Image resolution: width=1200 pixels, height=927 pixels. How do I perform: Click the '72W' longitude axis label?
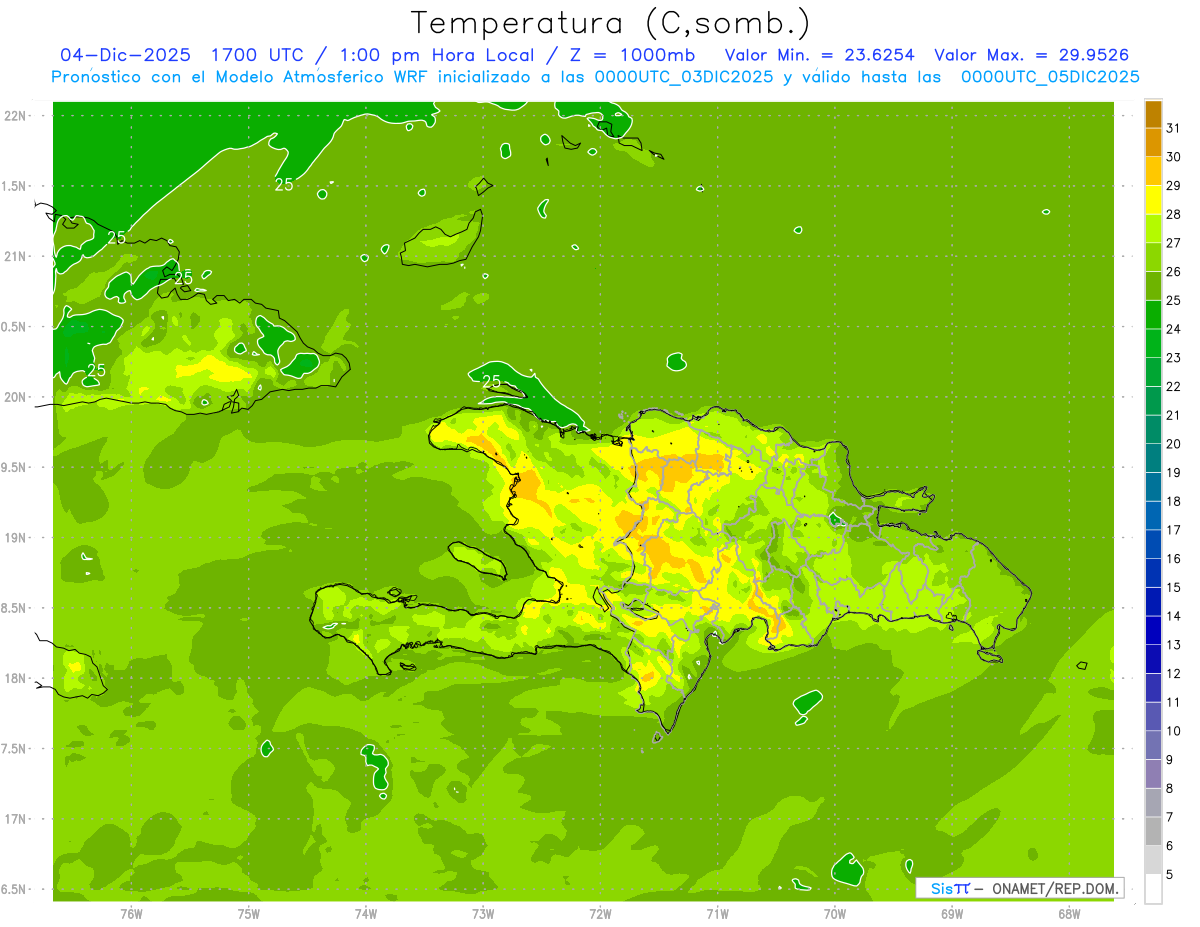point(600,914)
